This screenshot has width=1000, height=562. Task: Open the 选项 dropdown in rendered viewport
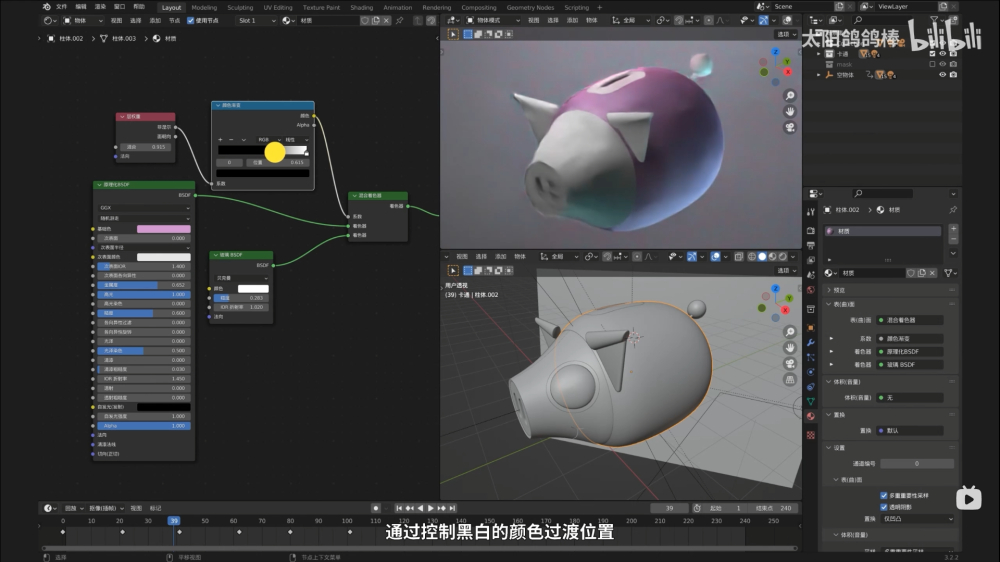(x=786, y=34)
